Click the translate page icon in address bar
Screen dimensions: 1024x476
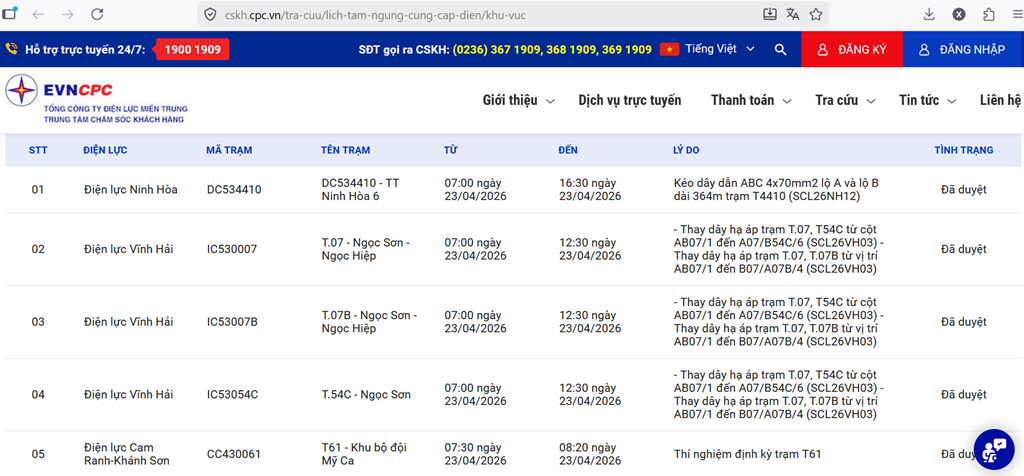coord(793,14)
